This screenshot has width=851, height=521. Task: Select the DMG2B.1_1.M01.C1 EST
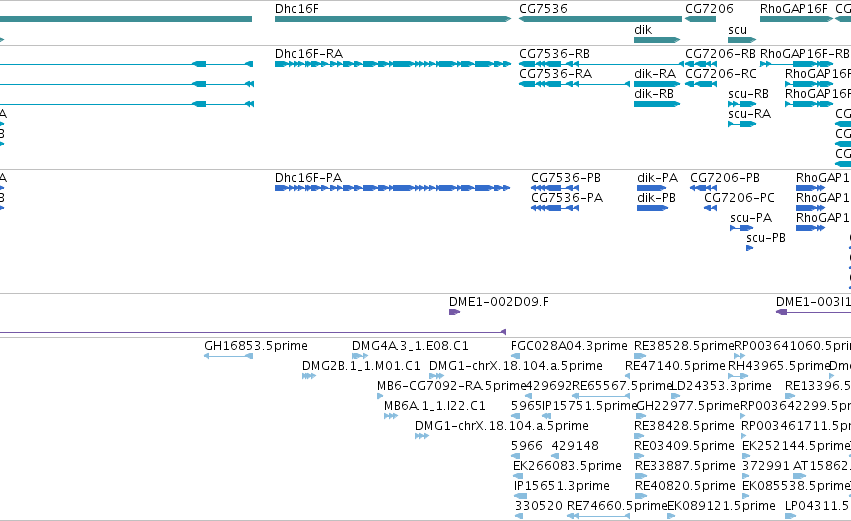point(309,377)
